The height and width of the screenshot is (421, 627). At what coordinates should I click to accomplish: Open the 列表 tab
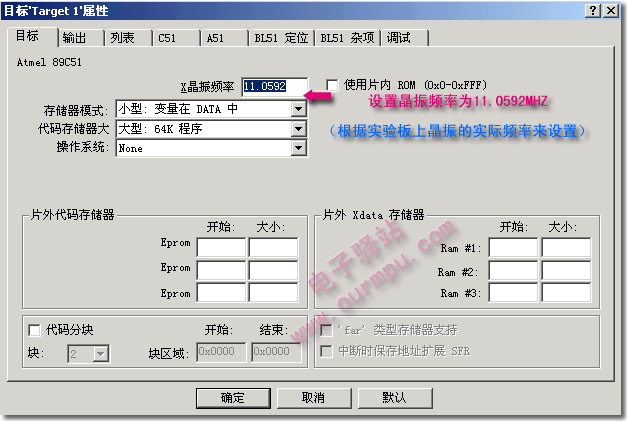click(122, 37)
